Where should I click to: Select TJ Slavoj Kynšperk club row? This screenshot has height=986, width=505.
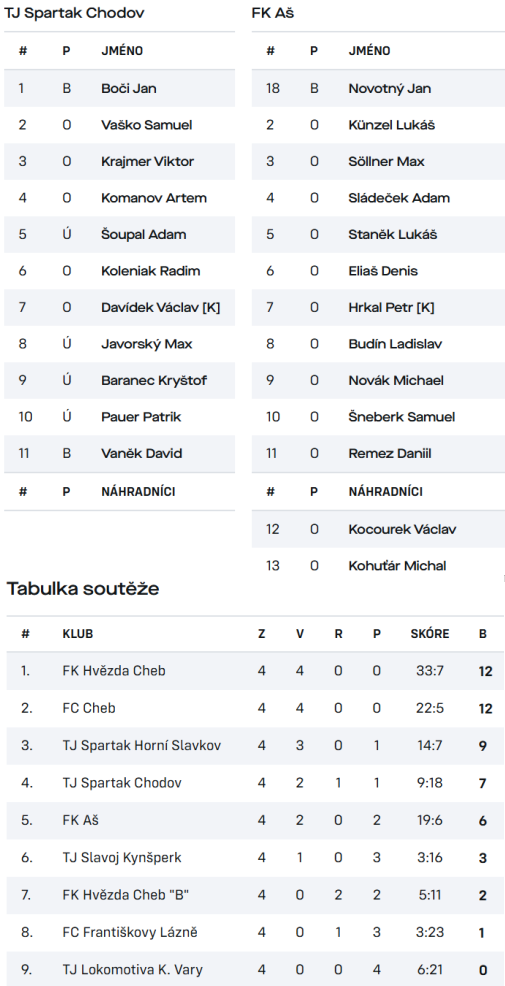255,858
